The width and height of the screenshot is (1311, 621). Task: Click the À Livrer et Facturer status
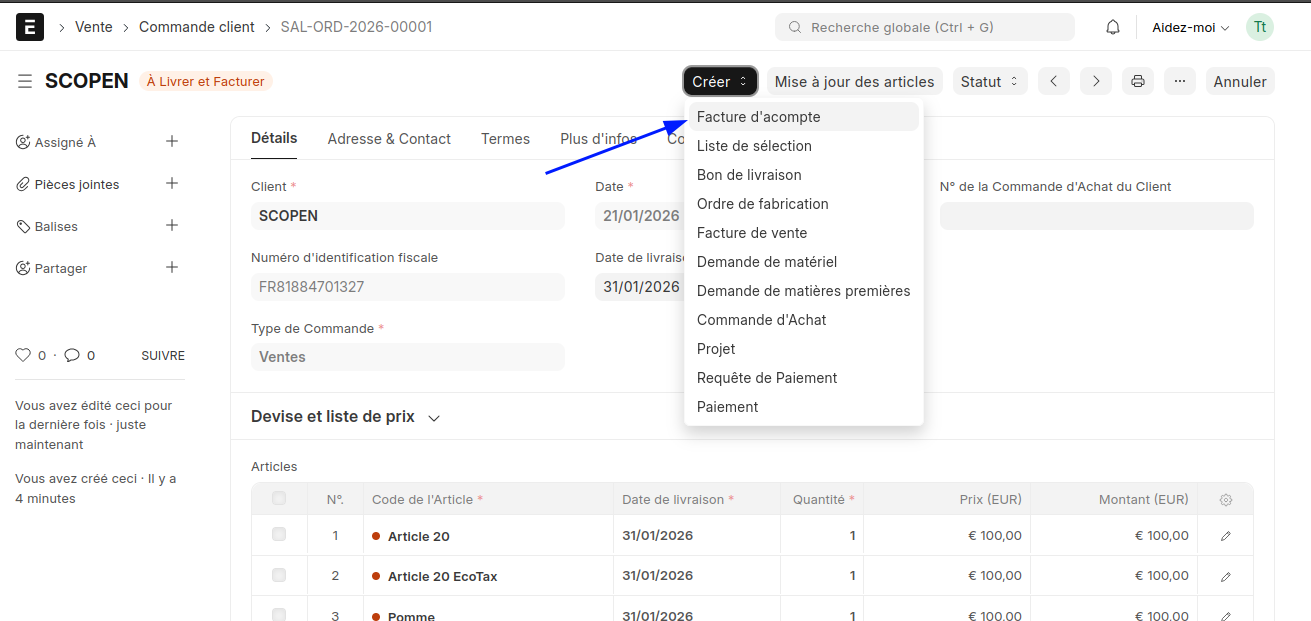205,81
